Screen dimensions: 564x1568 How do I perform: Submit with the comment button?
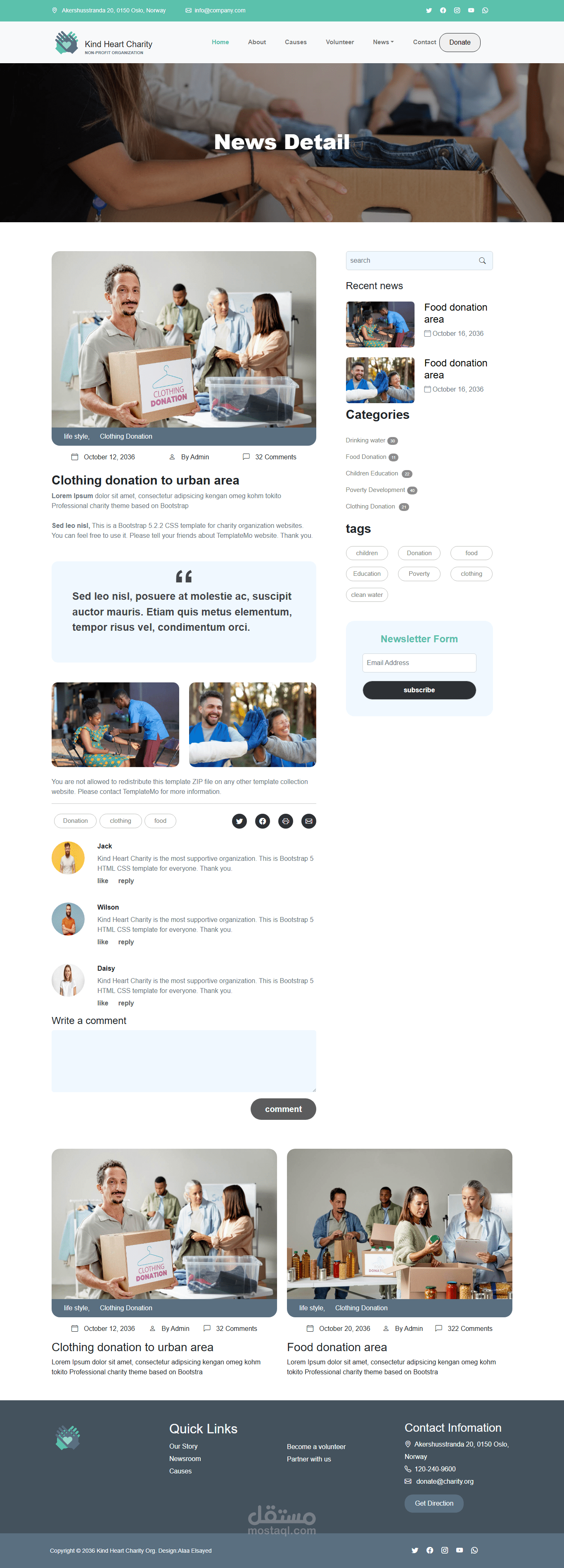point(283,1109)
